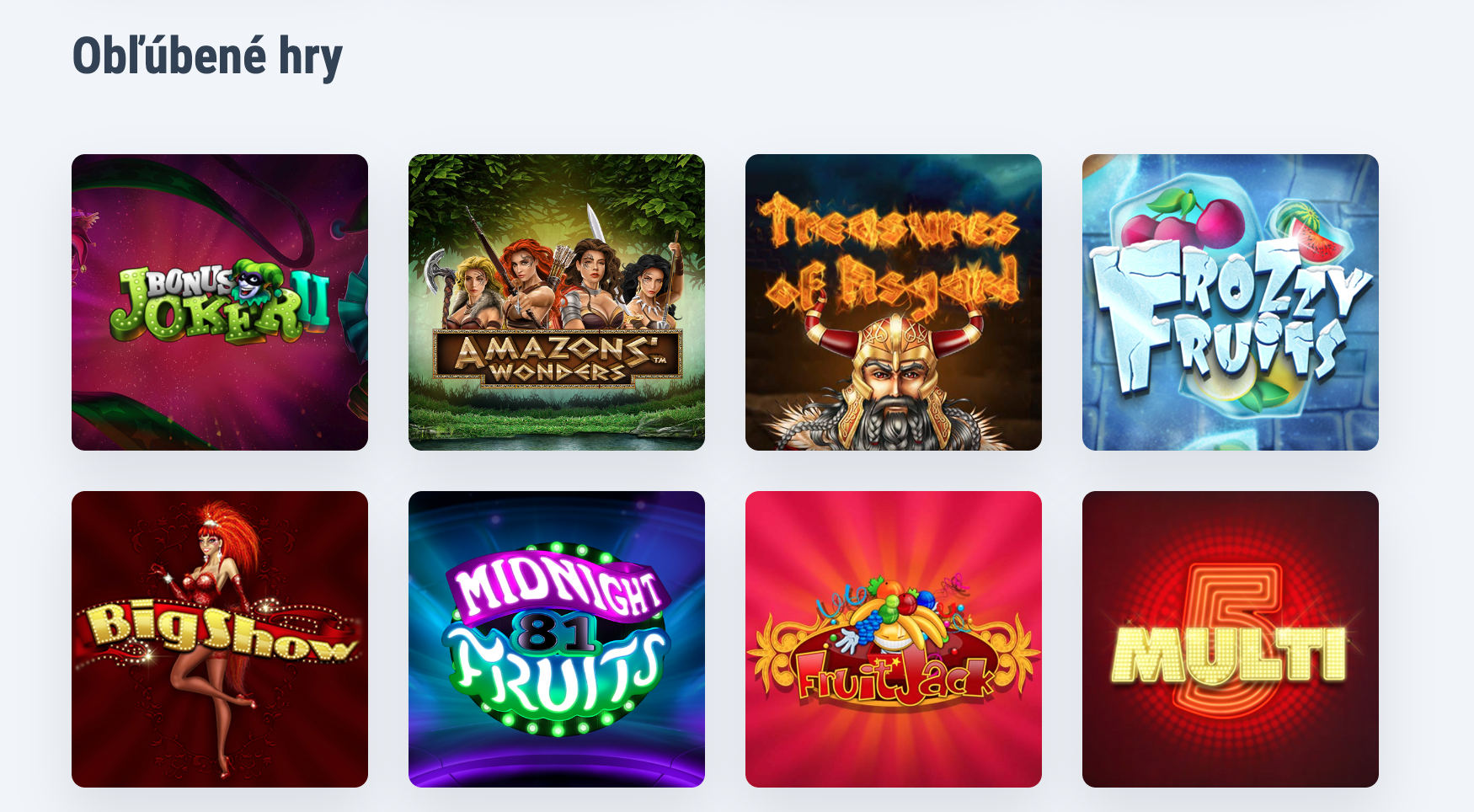Open the Treasures of Asgard game

[894, 302]
